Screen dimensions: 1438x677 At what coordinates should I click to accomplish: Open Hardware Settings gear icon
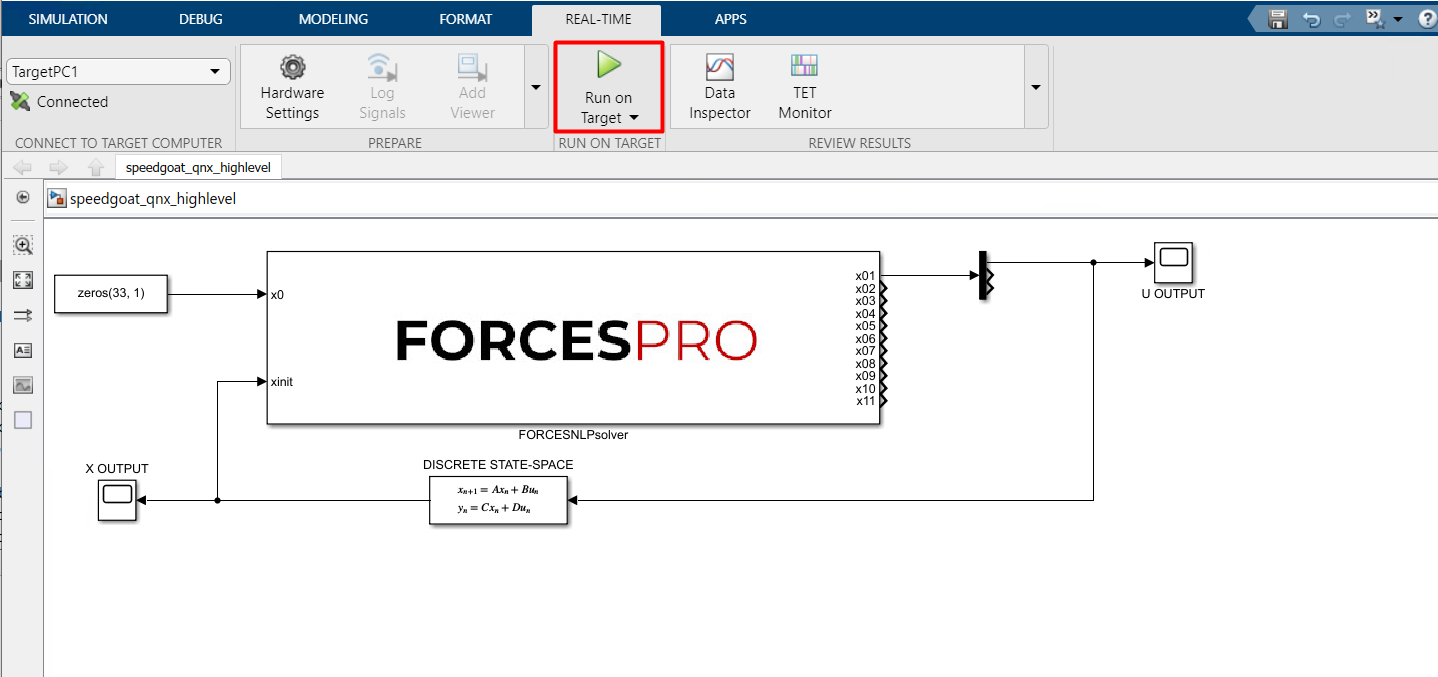[292, 68]
